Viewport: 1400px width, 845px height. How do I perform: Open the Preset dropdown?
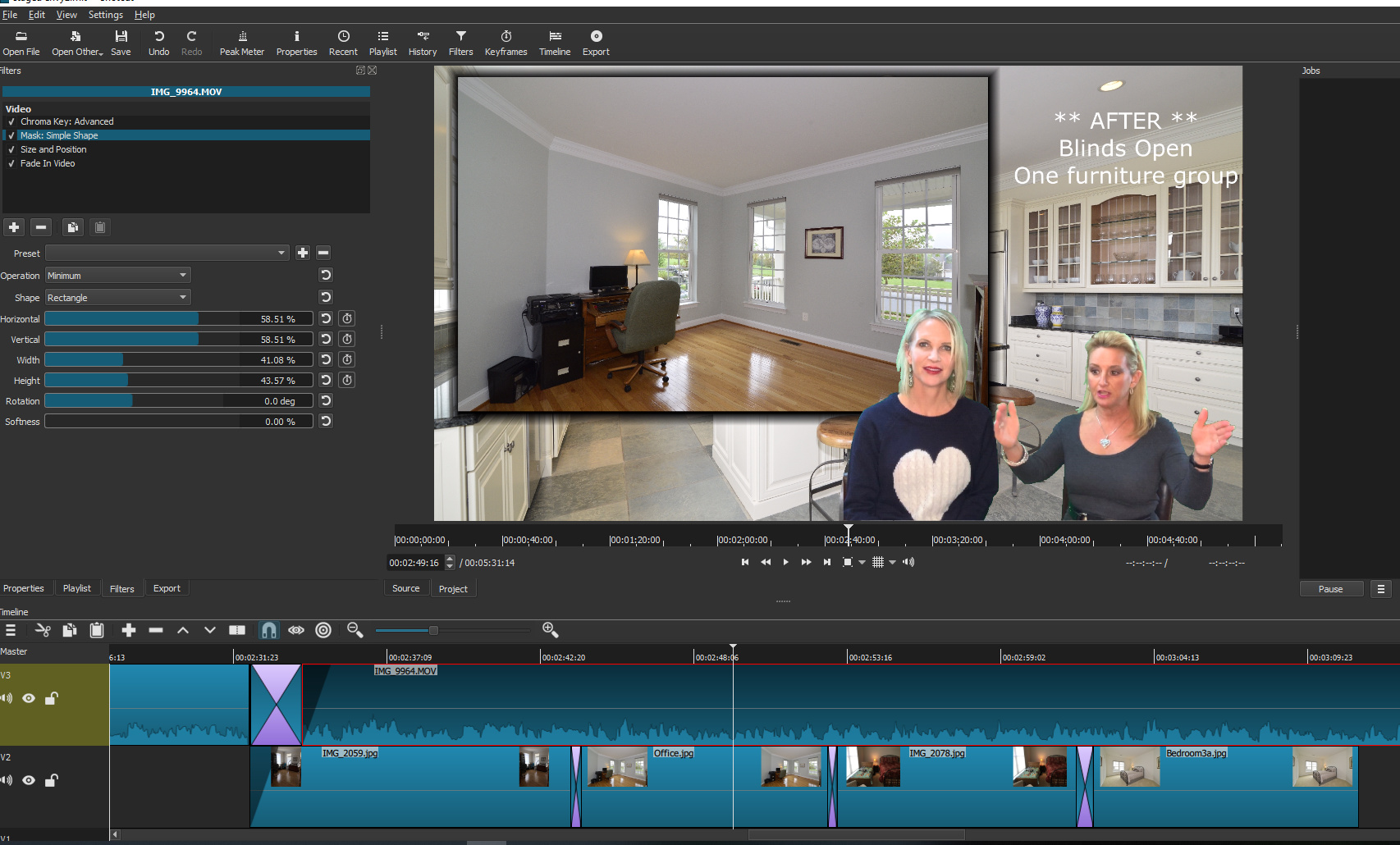click(167, 253)
